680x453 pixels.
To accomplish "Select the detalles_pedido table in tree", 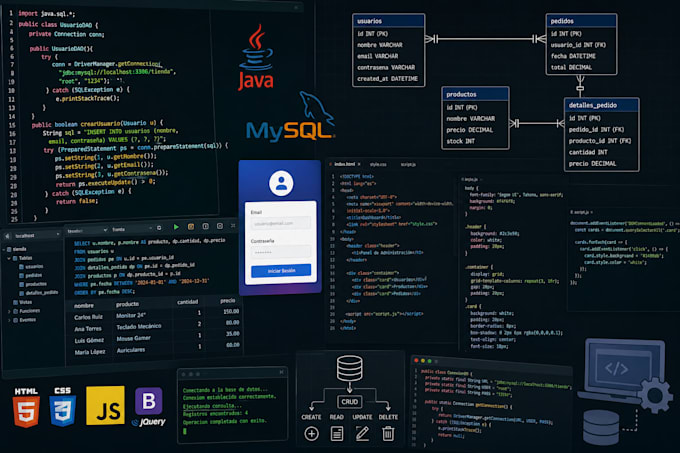I will coord(39,293).
